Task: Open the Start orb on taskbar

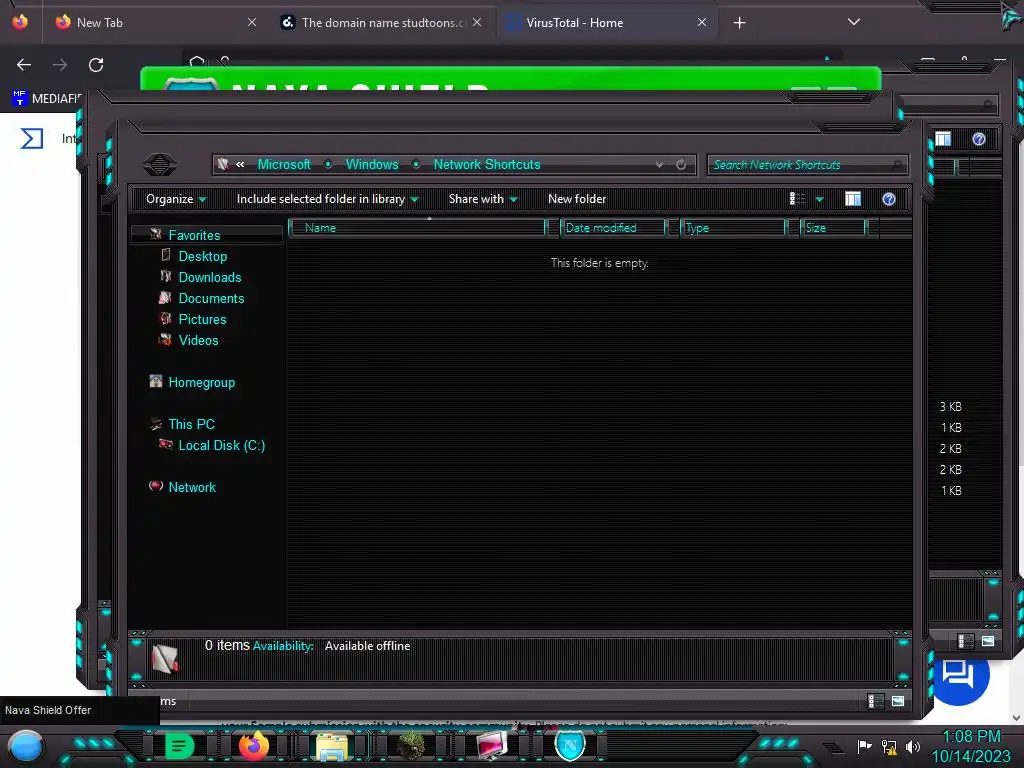Action: pos(26,746)
